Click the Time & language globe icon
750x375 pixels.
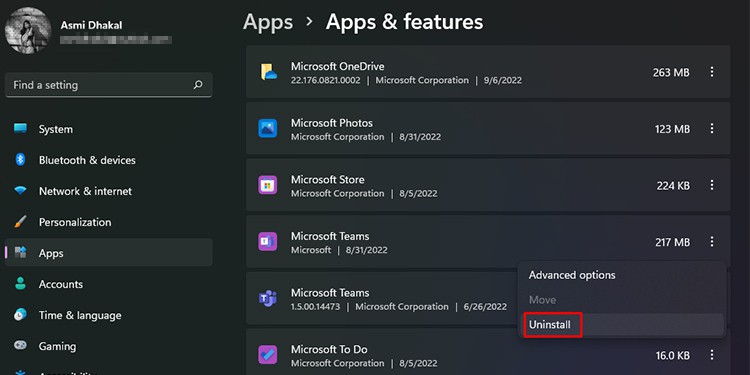[x=20, y=315]
